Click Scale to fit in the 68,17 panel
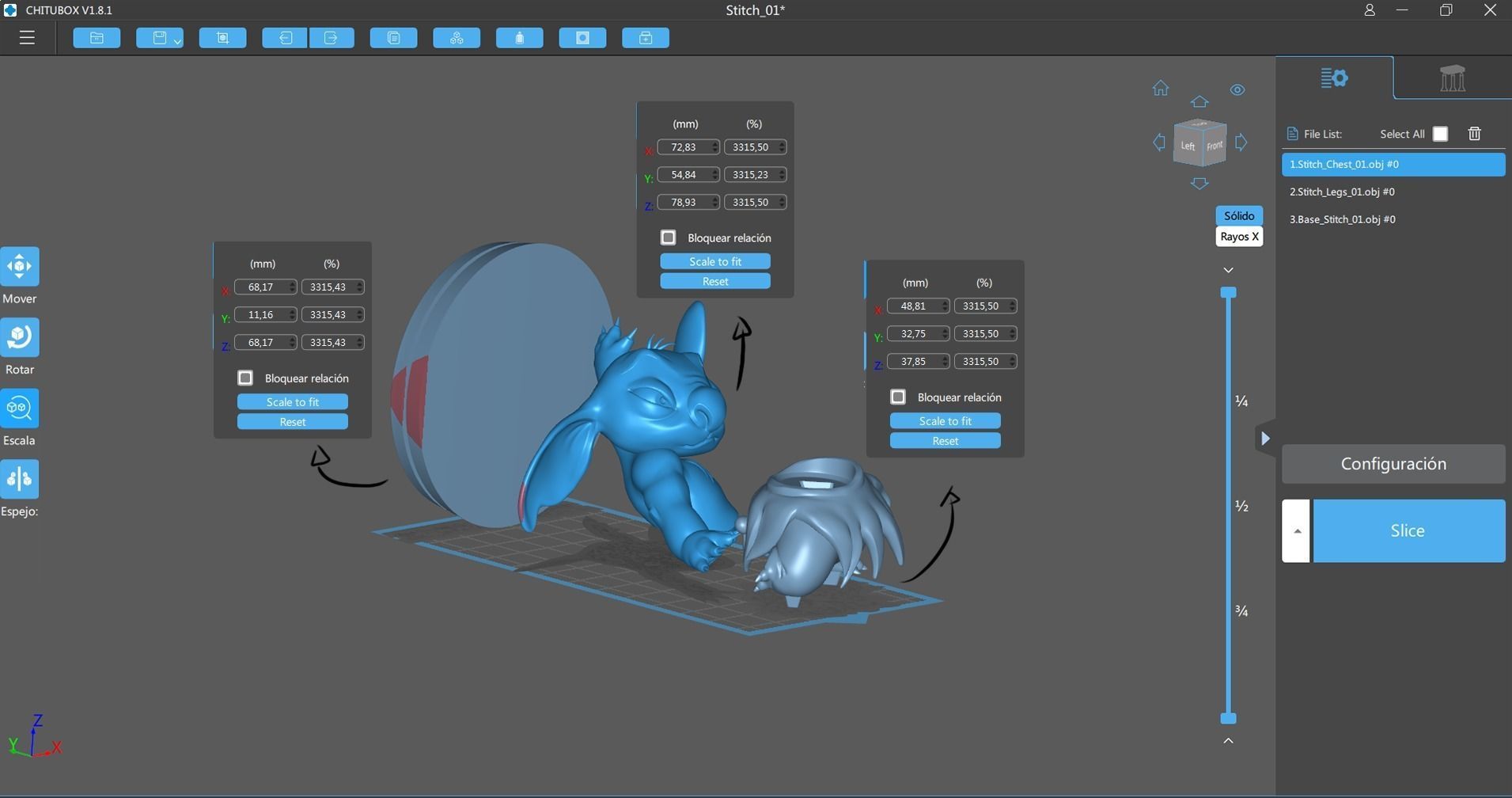Viewport: 1512px width, 798px height. (x=293, y=402)
